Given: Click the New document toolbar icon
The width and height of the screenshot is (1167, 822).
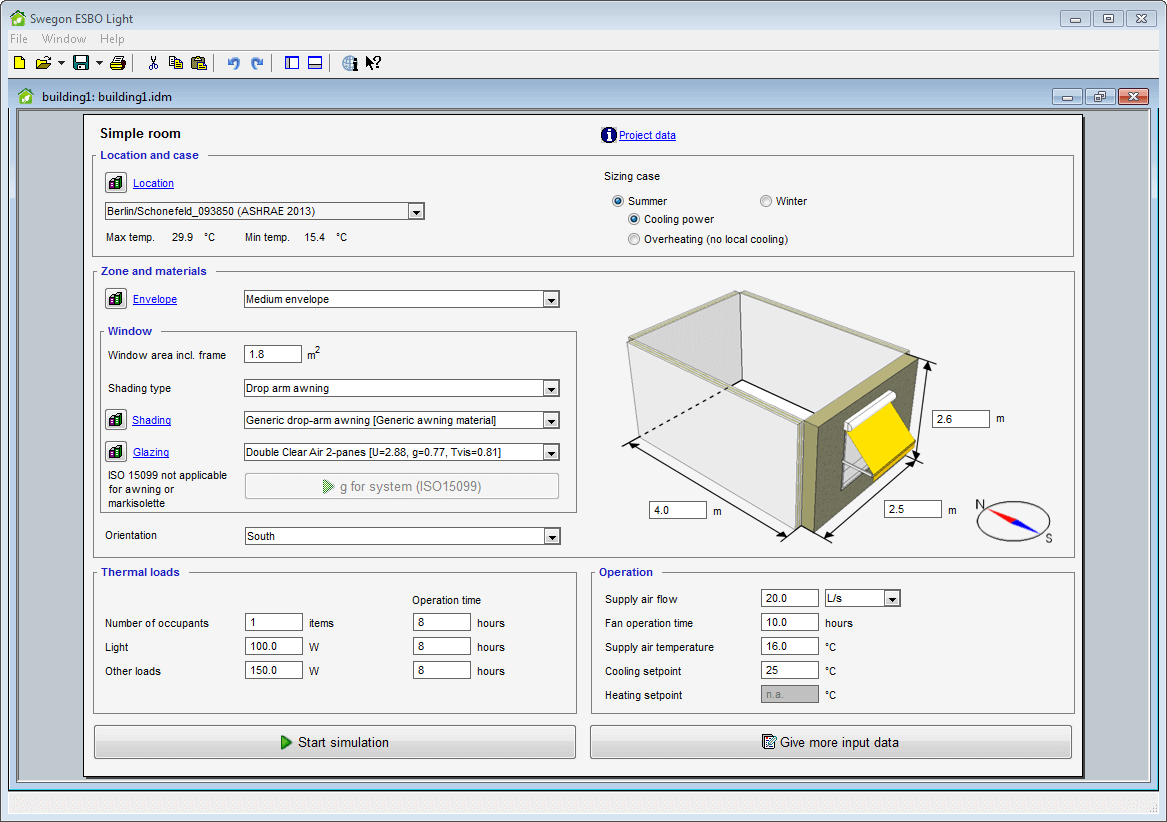Looking at the screenshot, I should coord(19,63).
